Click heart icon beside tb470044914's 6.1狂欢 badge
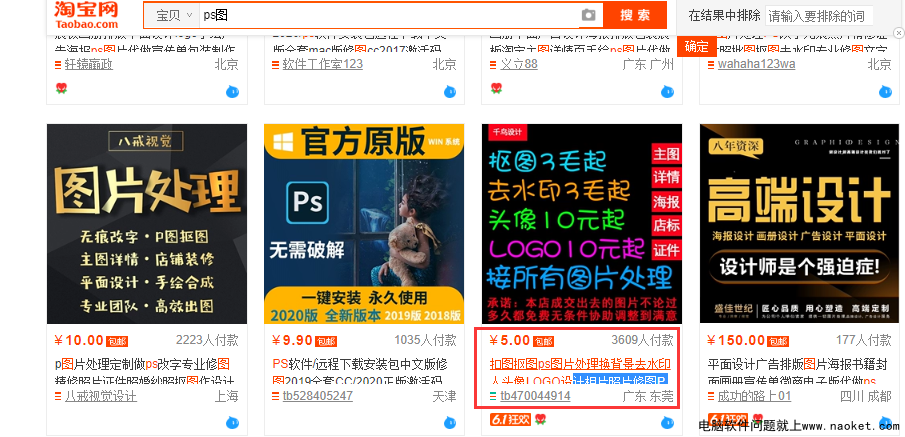This screenshot has height=437, width=905. point(540,419)
